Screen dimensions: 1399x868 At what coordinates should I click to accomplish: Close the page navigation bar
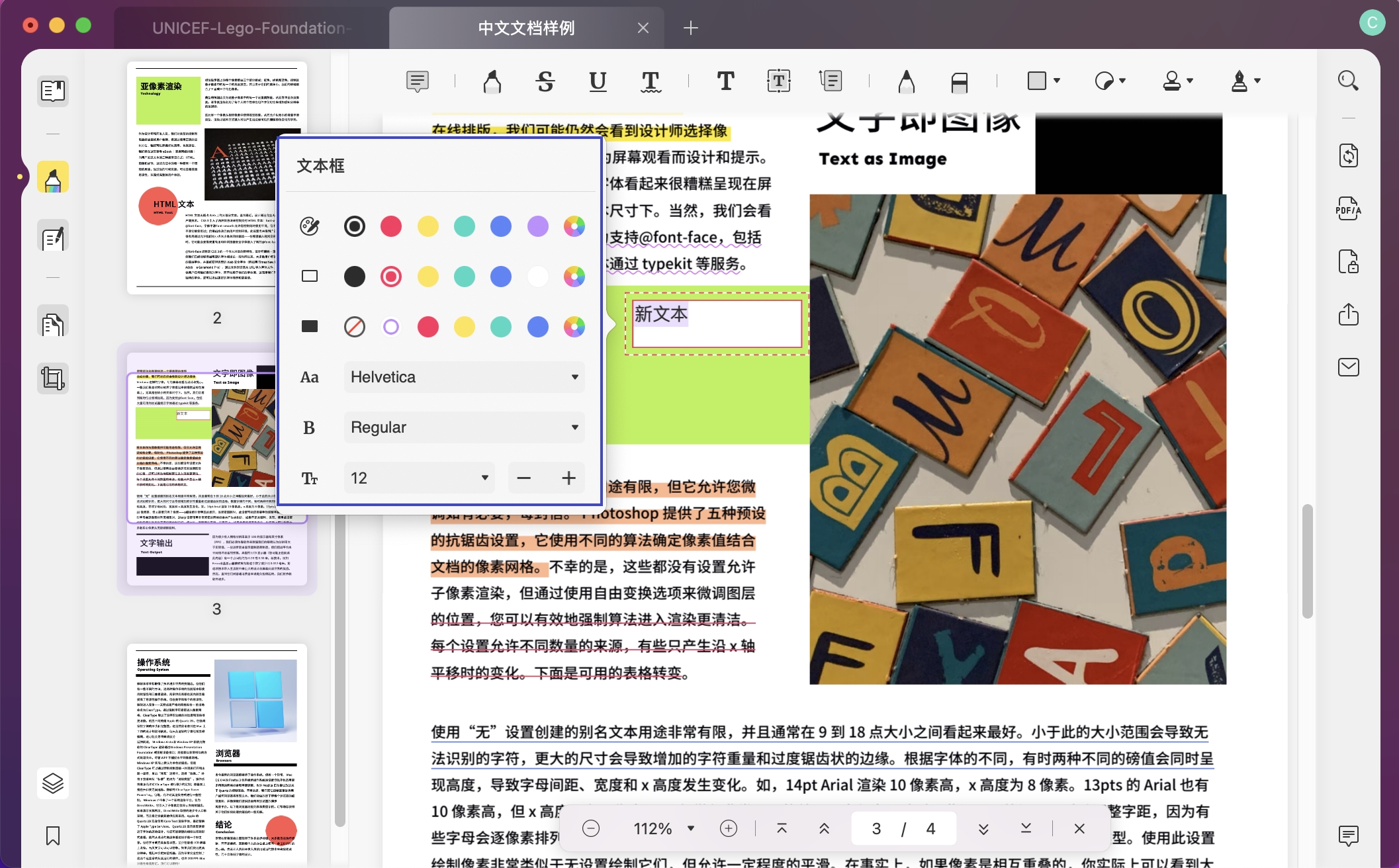[1079, 828]
